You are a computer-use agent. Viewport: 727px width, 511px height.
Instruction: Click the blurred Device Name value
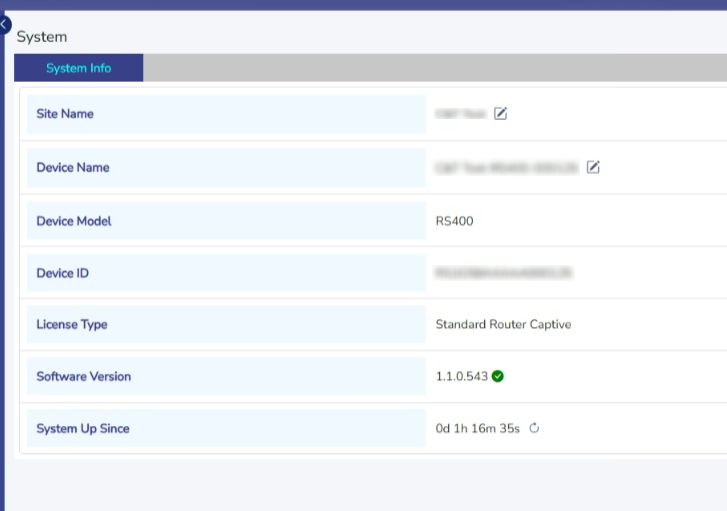[x=506, y=167]
